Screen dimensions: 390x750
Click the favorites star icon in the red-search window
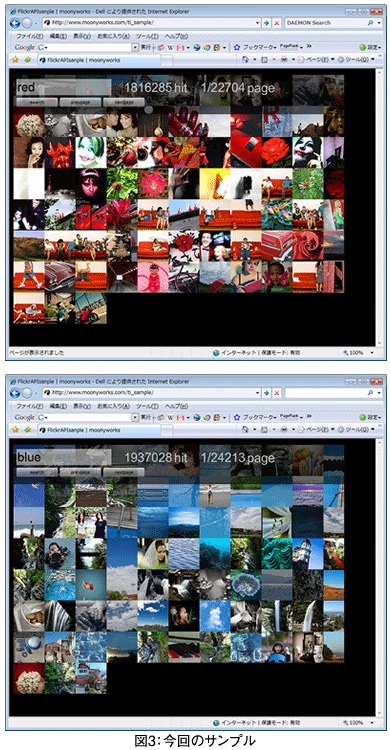15,60
